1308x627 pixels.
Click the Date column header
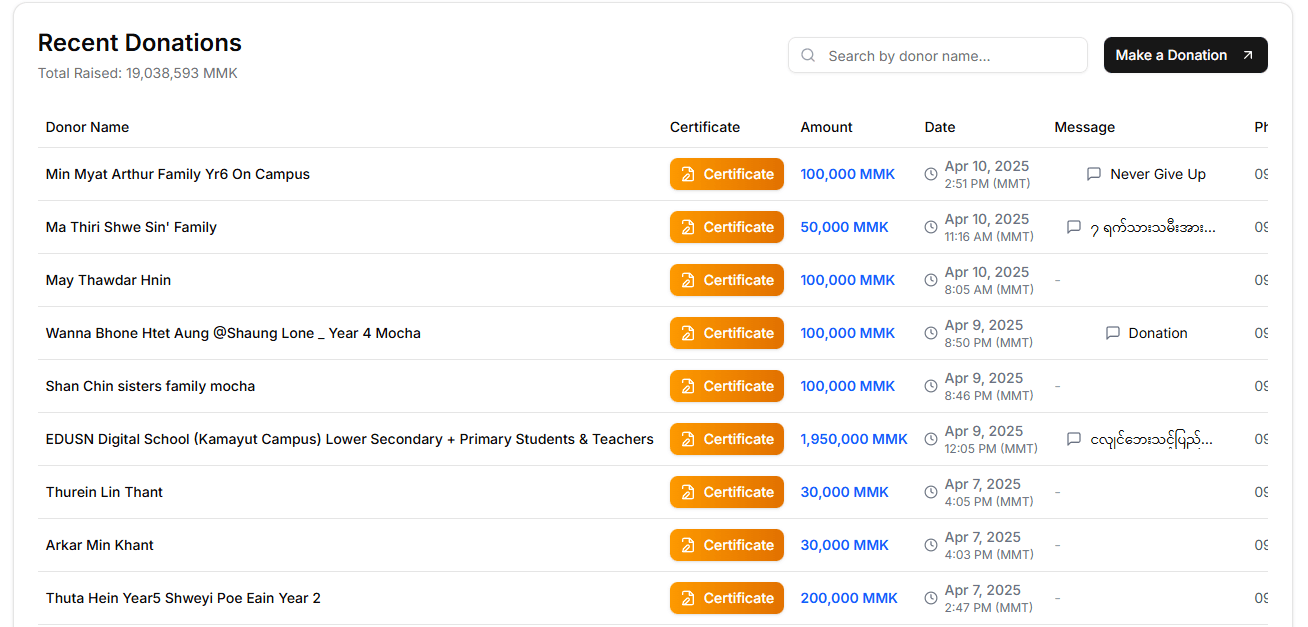point(940,127)
